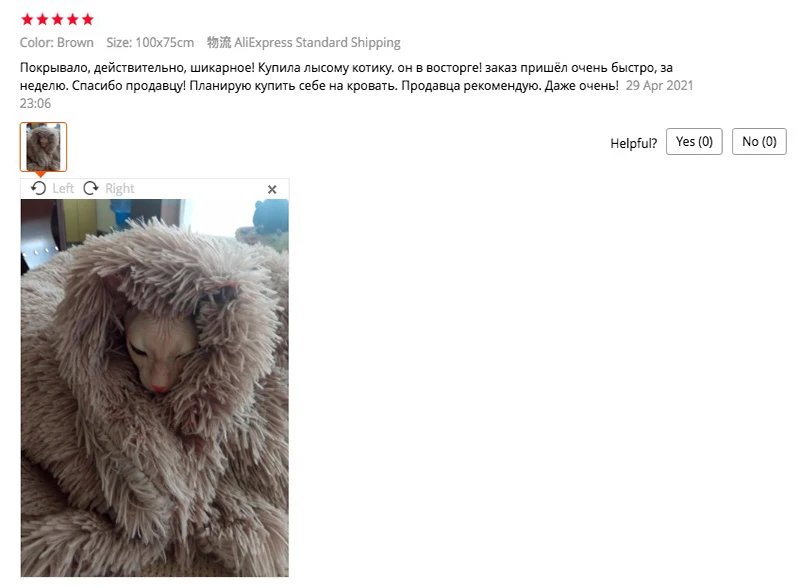Click the 'Left' rotate label
Screen dimensions: 800x588
tap(63, 188)
